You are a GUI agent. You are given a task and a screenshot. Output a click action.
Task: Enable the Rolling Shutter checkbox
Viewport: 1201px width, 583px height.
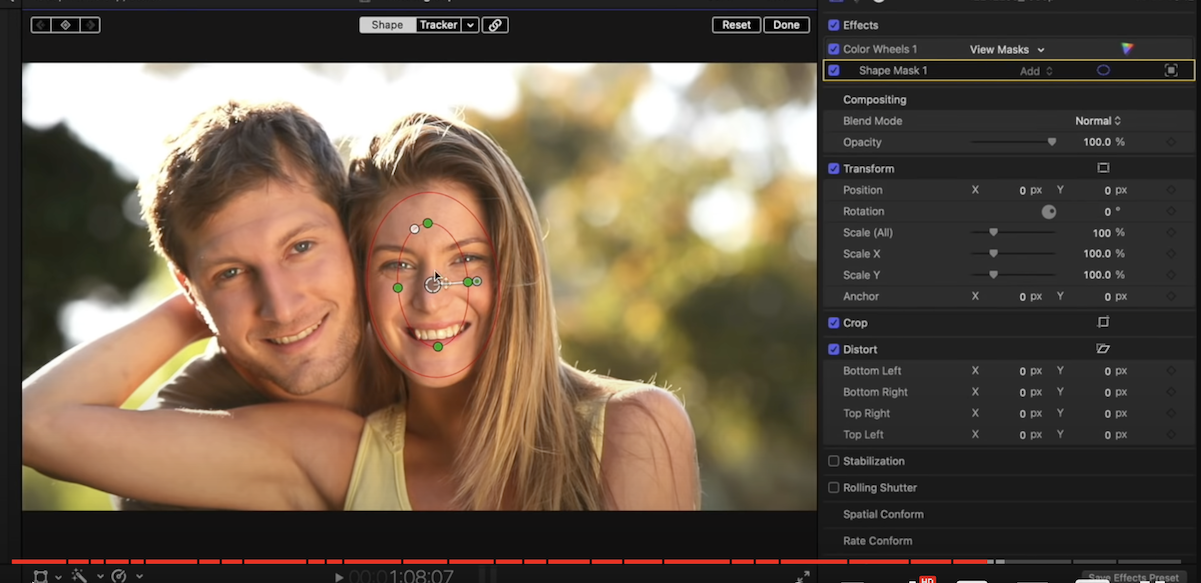[x=834, y=488]
